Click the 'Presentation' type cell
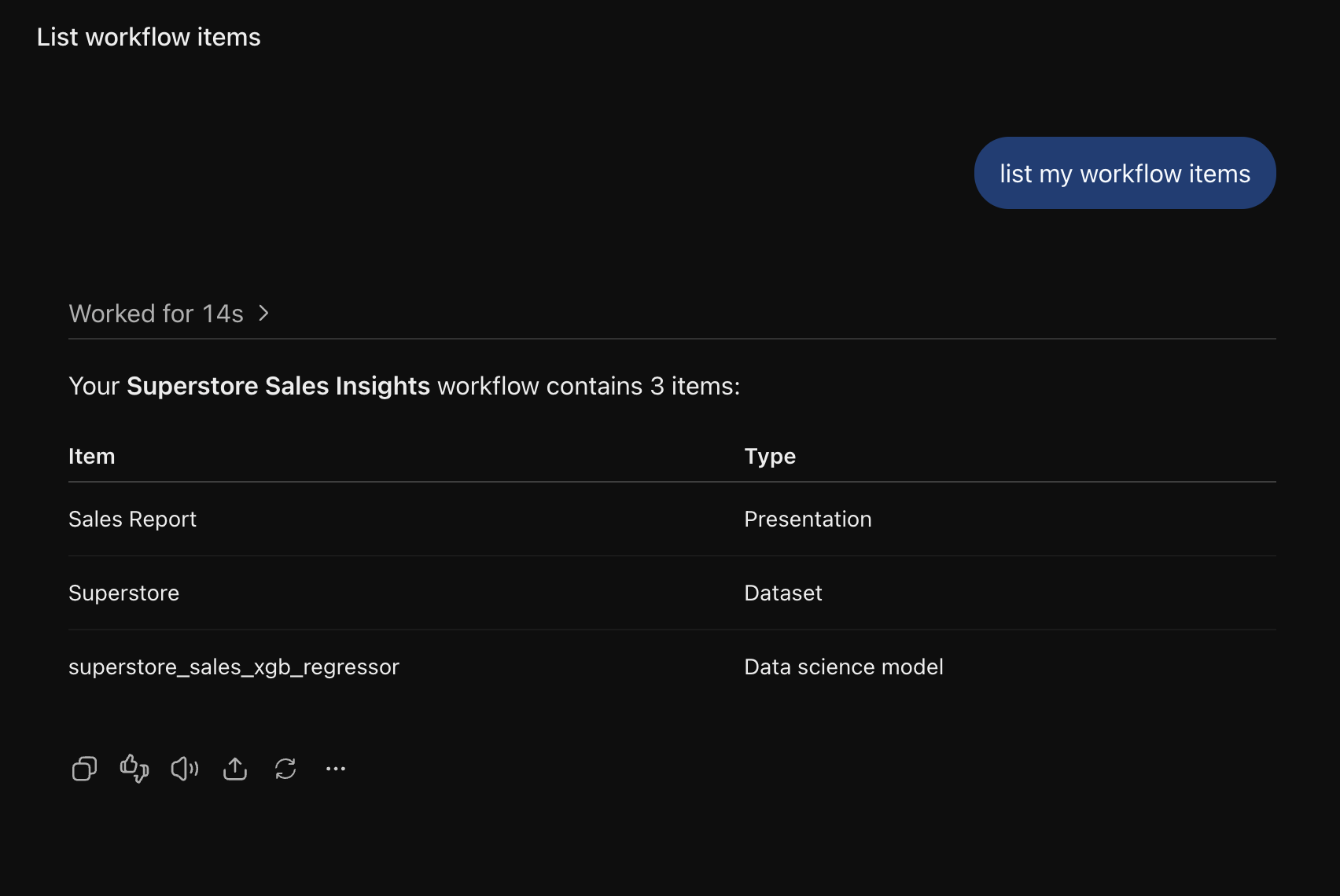 pyautogui.click(x=808, y=519)
